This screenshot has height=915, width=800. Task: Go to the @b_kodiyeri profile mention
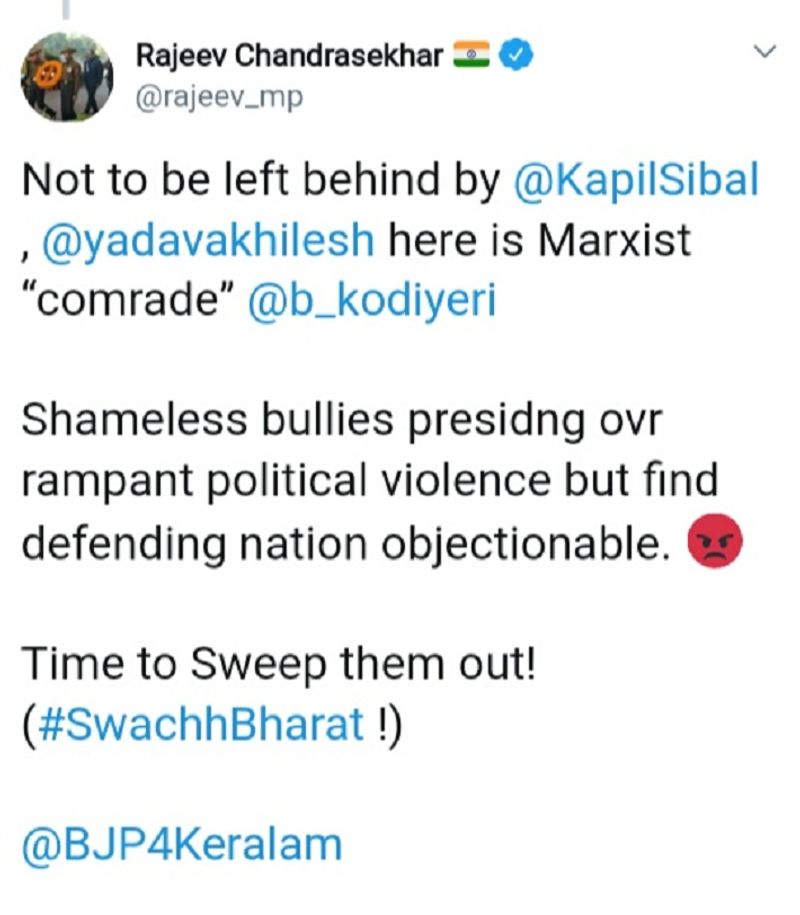(371, 302)
